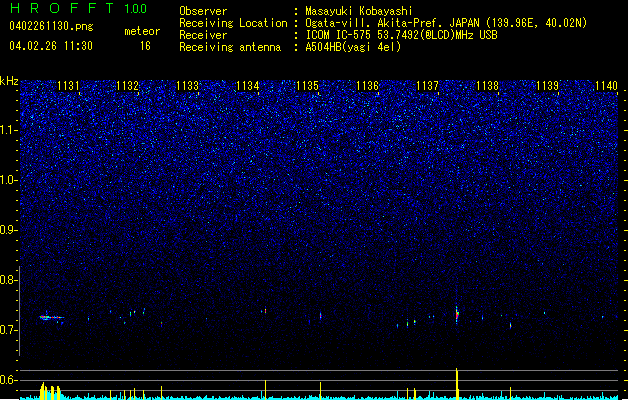Image resolution: width=629 pixels, height=400 pixels.
Task: Click the tallest yellow spike in power graph
Action: (x=457, y=383)
